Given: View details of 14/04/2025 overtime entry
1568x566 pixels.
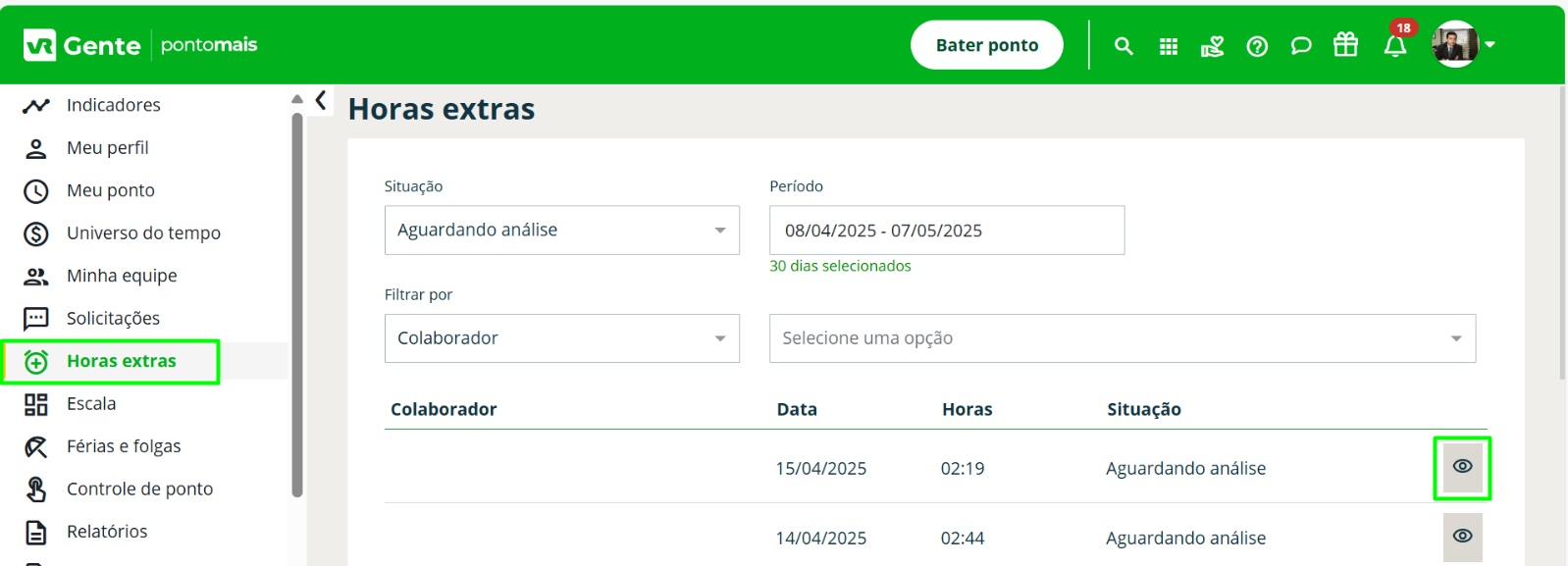Looking at the screenshot, I should [1462, 537].
